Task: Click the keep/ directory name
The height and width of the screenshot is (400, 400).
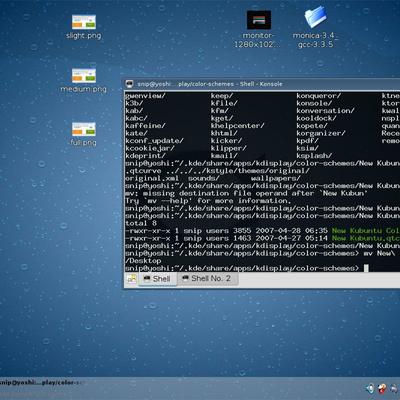Action: pyautogui.click(x=222, y=96)
